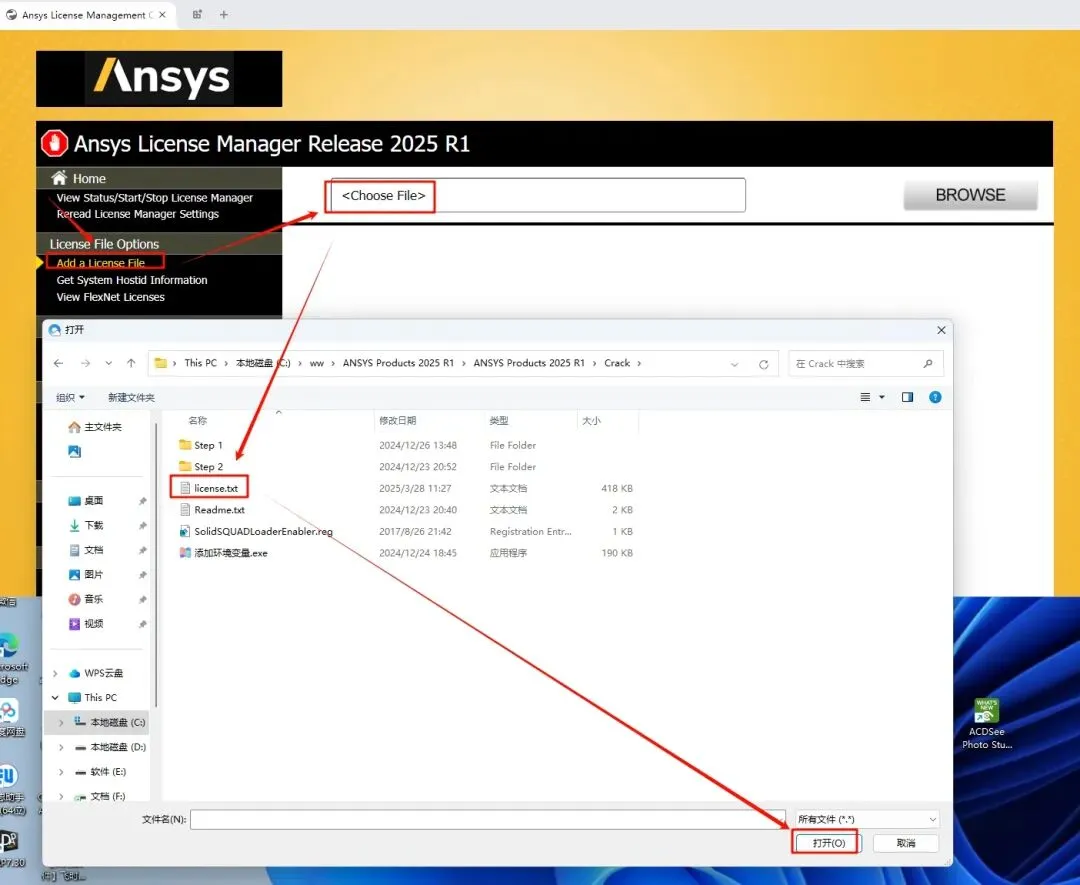The width and height of the screenshot is (1080, 885).
Task: Open ACDSee Photo Studio desktop shortcut
Action: [x=986, y=724]
